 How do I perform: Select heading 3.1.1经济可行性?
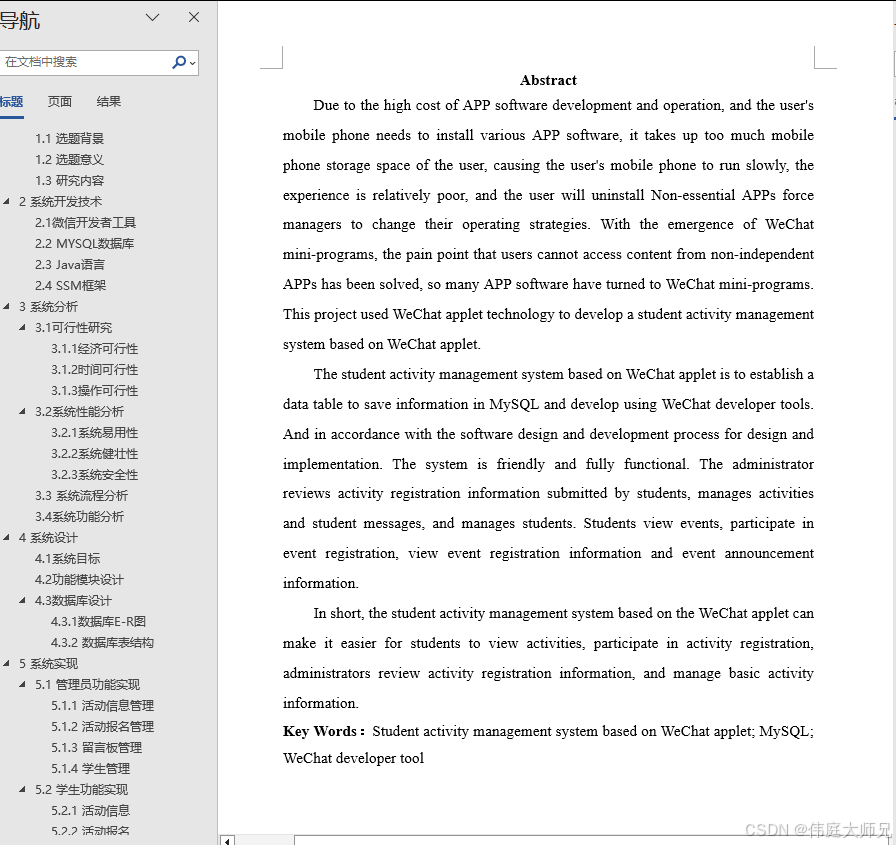click(x=94, y=349)
